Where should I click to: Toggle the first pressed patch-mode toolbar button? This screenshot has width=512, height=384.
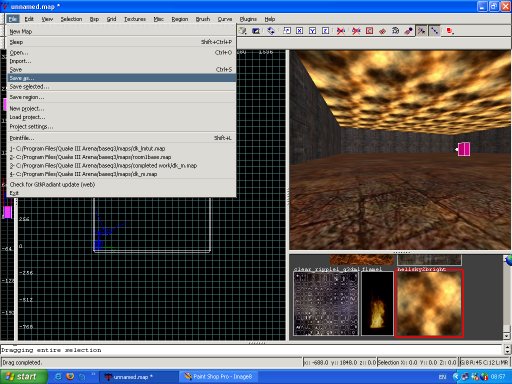(422, 31)
